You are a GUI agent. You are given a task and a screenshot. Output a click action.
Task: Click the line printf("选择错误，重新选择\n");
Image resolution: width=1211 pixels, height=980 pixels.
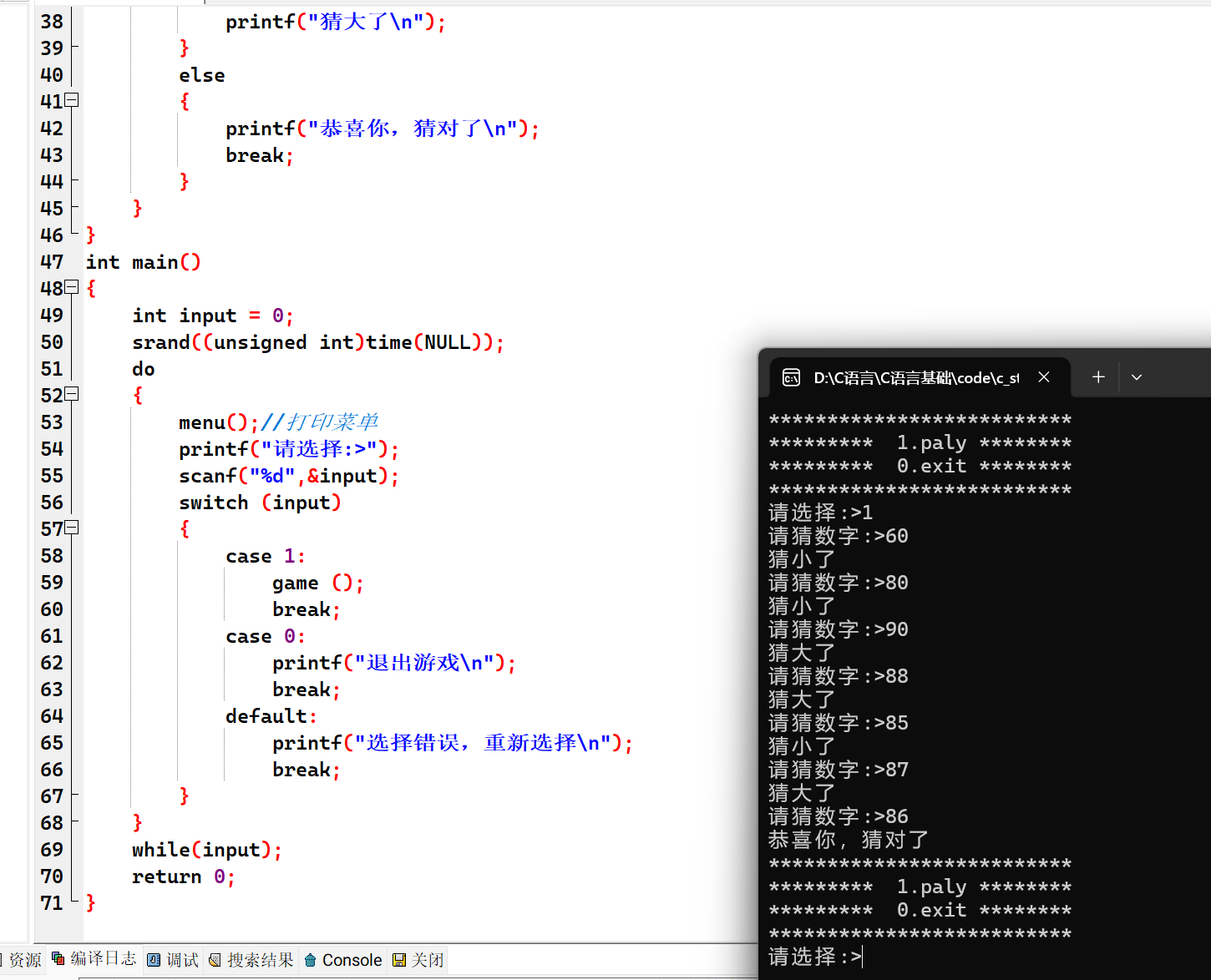(453, 743)
